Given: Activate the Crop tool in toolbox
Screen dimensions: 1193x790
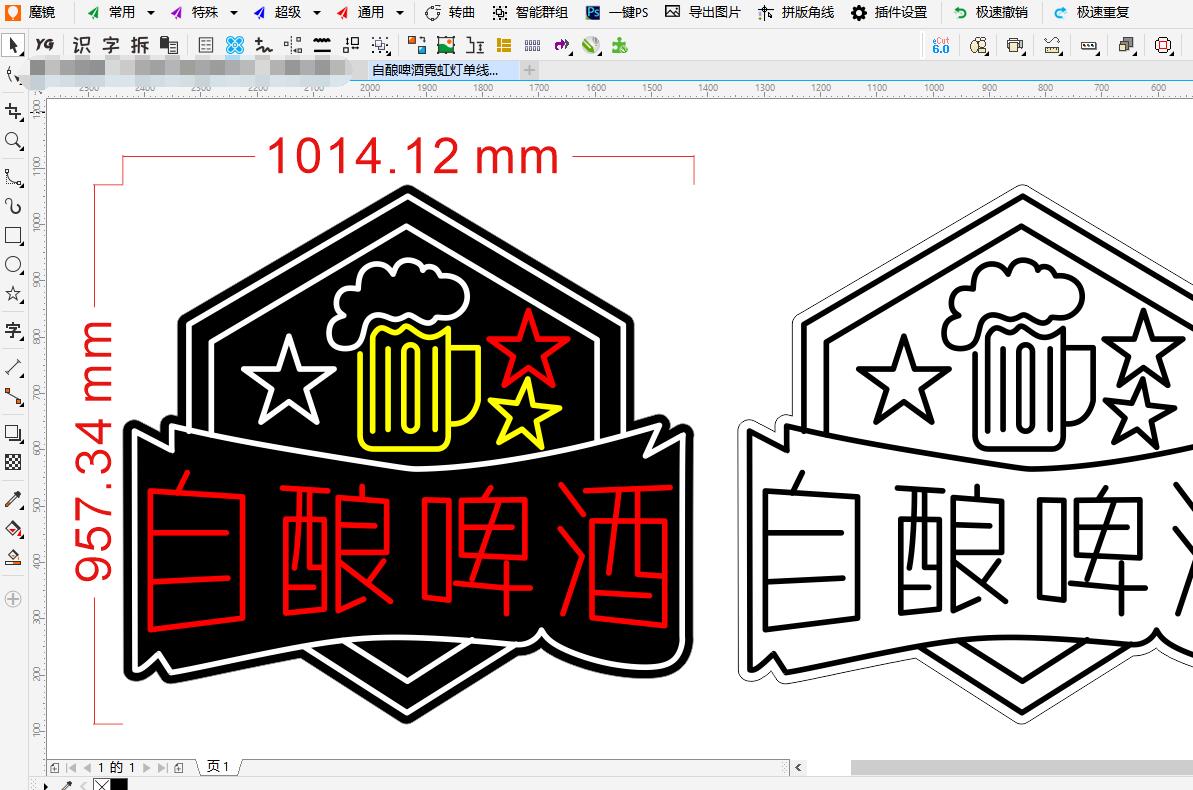Looking at the screenshot, I should click(x=13, y=112).
